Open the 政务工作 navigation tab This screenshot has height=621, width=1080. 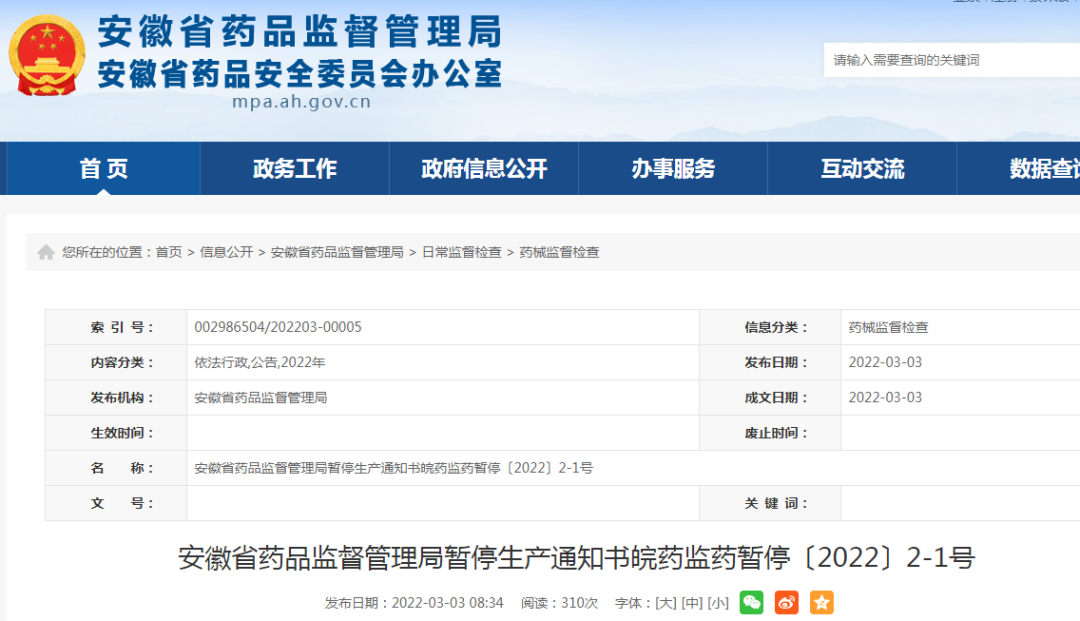pos(294,169)
